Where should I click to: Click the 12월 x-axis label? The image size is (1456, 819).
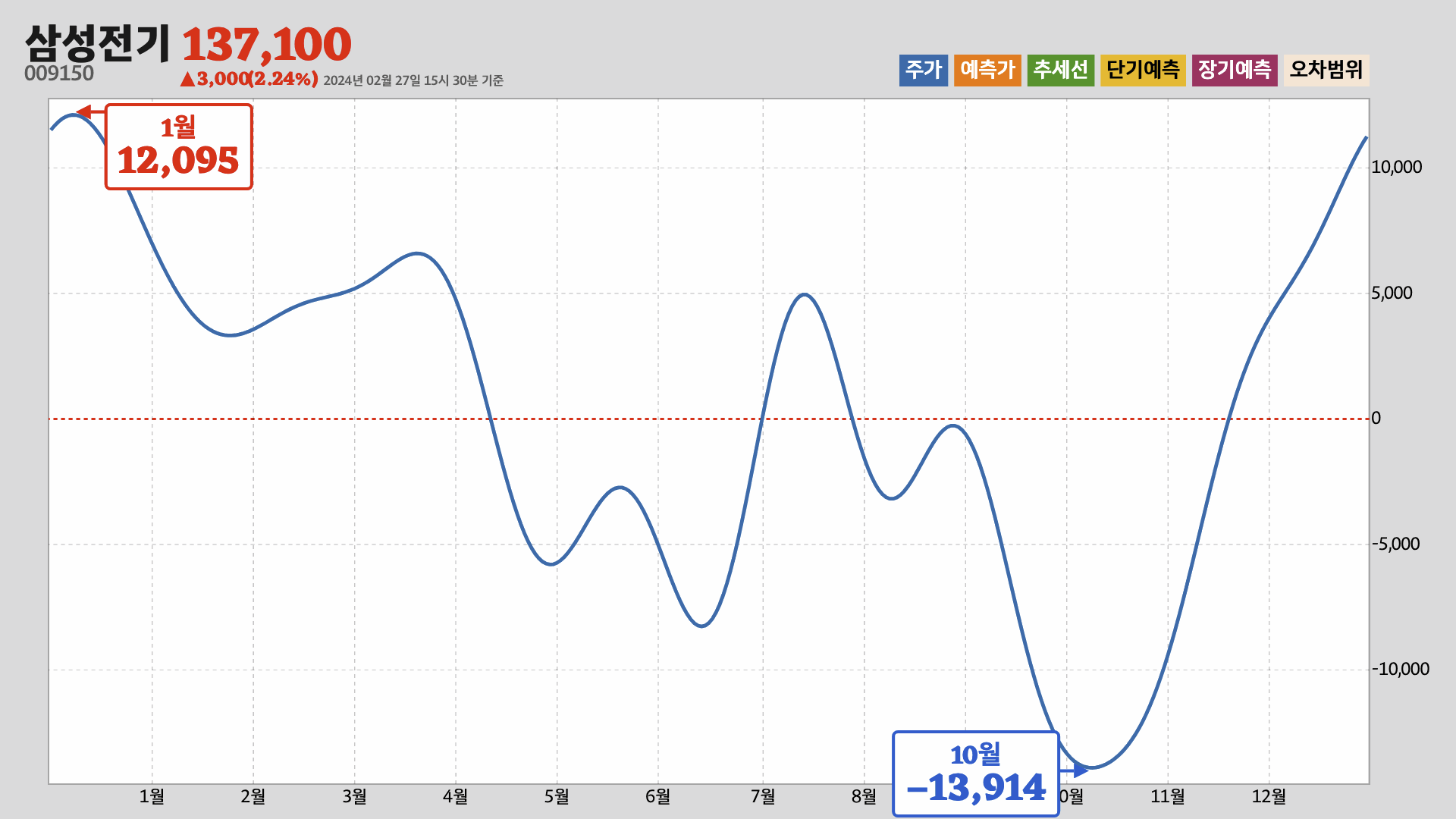click(1269, 796)
